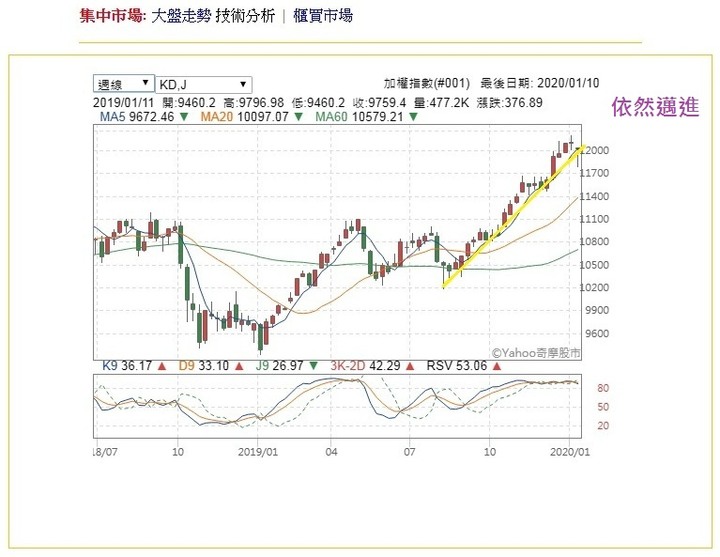This screenshot has width=720, height=557.
Task: Switch to 櫃買市場
Action: point(323,16)
